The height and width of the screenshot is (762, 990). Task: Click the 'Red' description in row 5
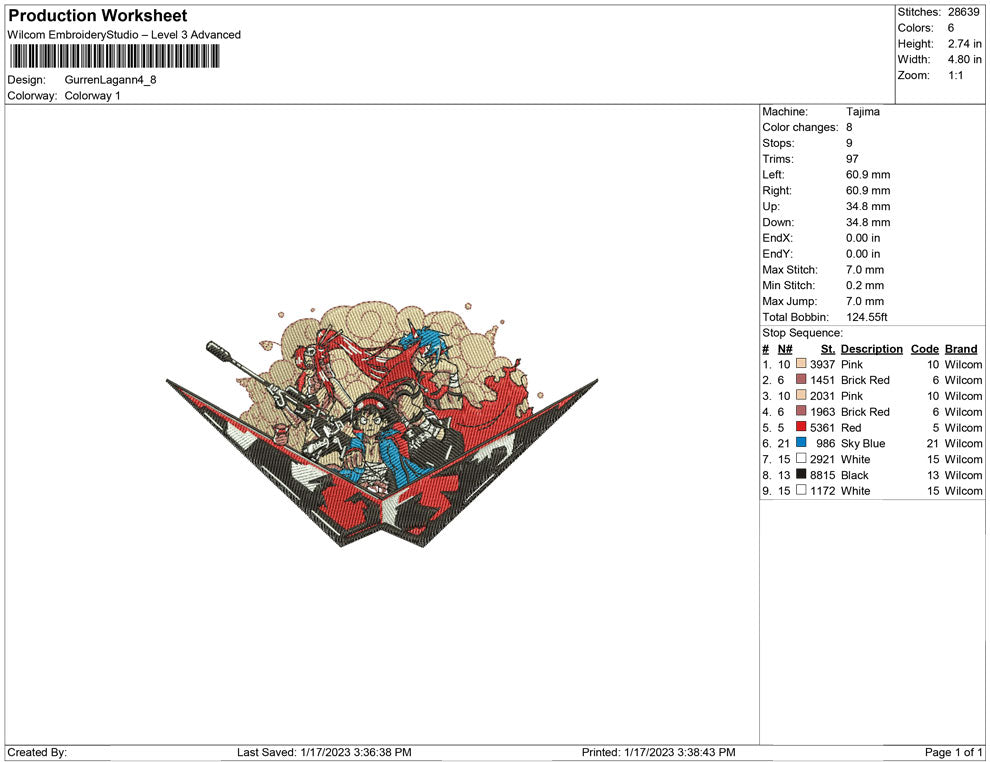pyautogui.click(x=850, y=427)
